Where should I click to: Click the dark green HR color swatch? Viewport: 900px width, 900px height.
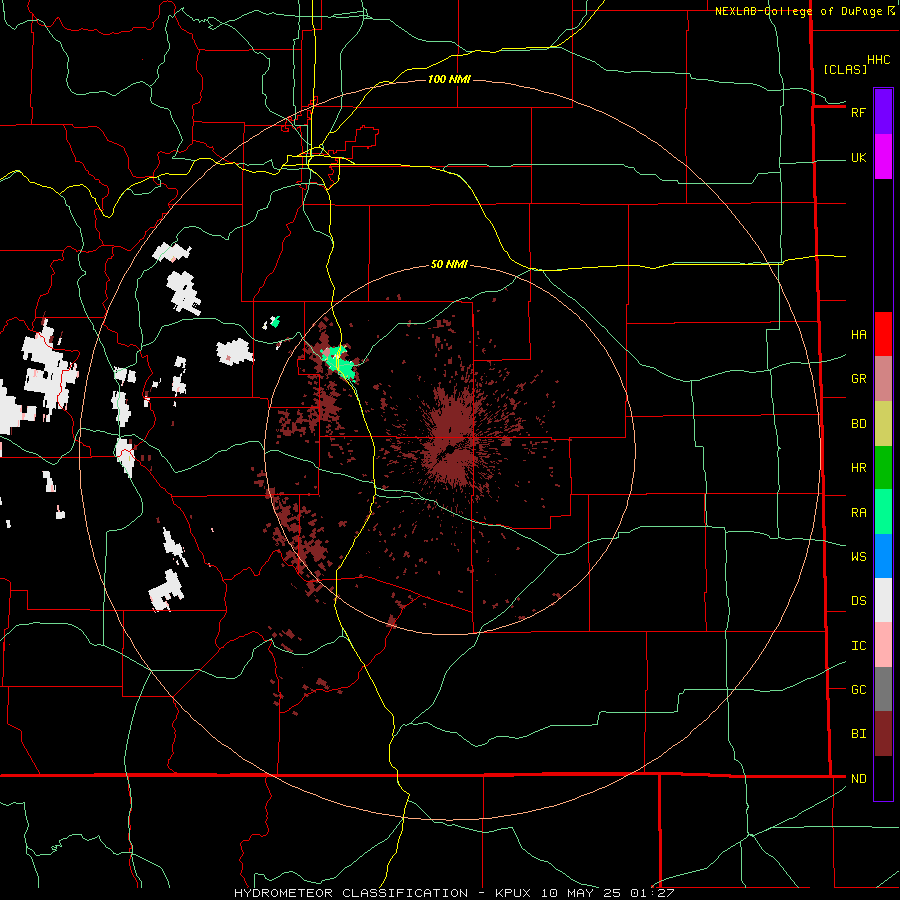tap(883, 468)
